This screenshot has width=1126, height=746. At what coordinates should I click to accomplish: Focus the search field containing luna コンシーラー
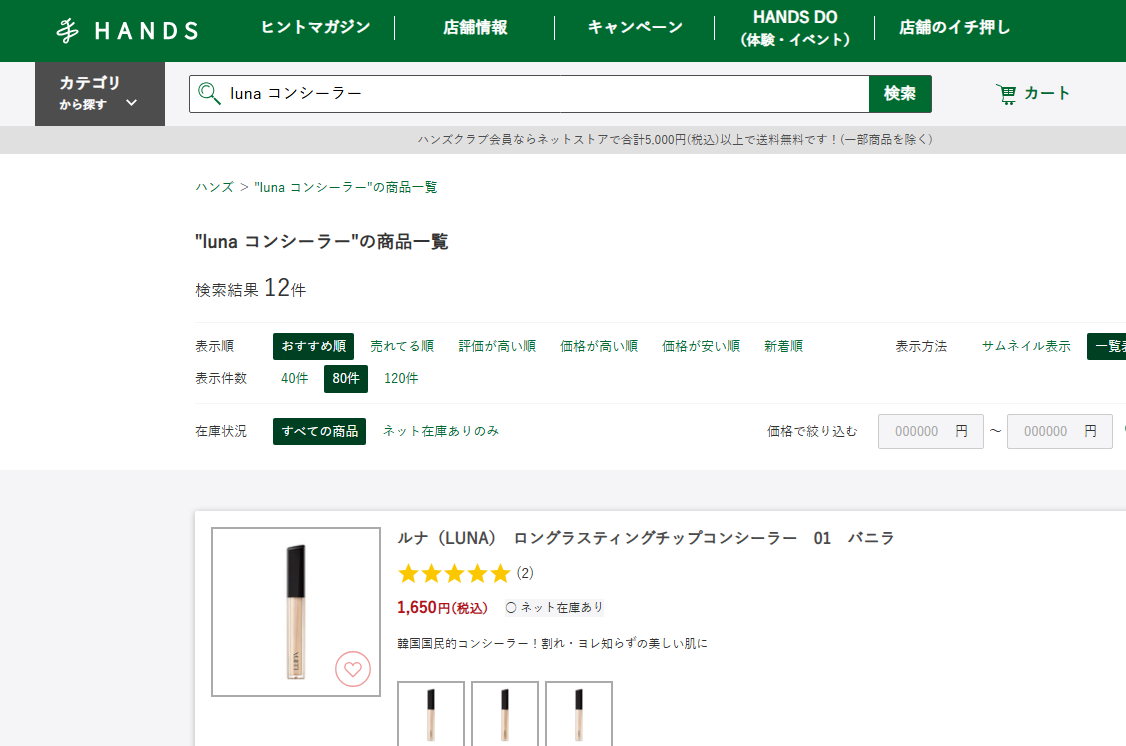coord(529,93)
